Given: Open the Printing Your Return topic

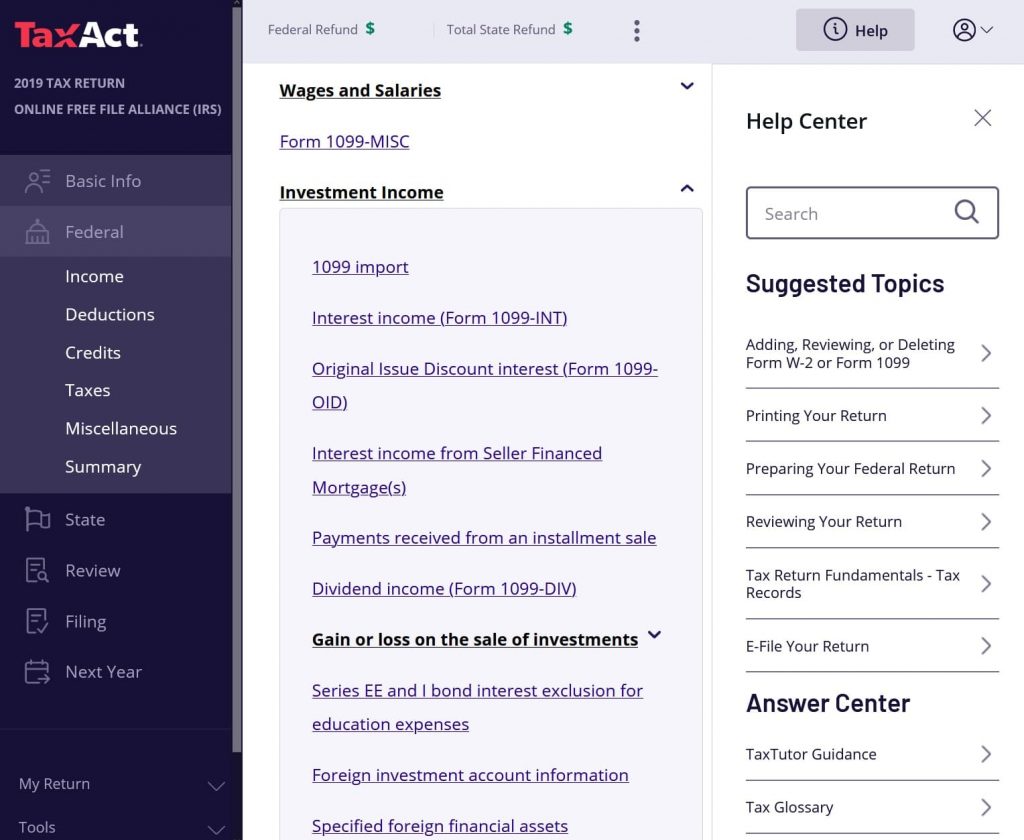Looking at the screenshot, I should click(872, 415).
